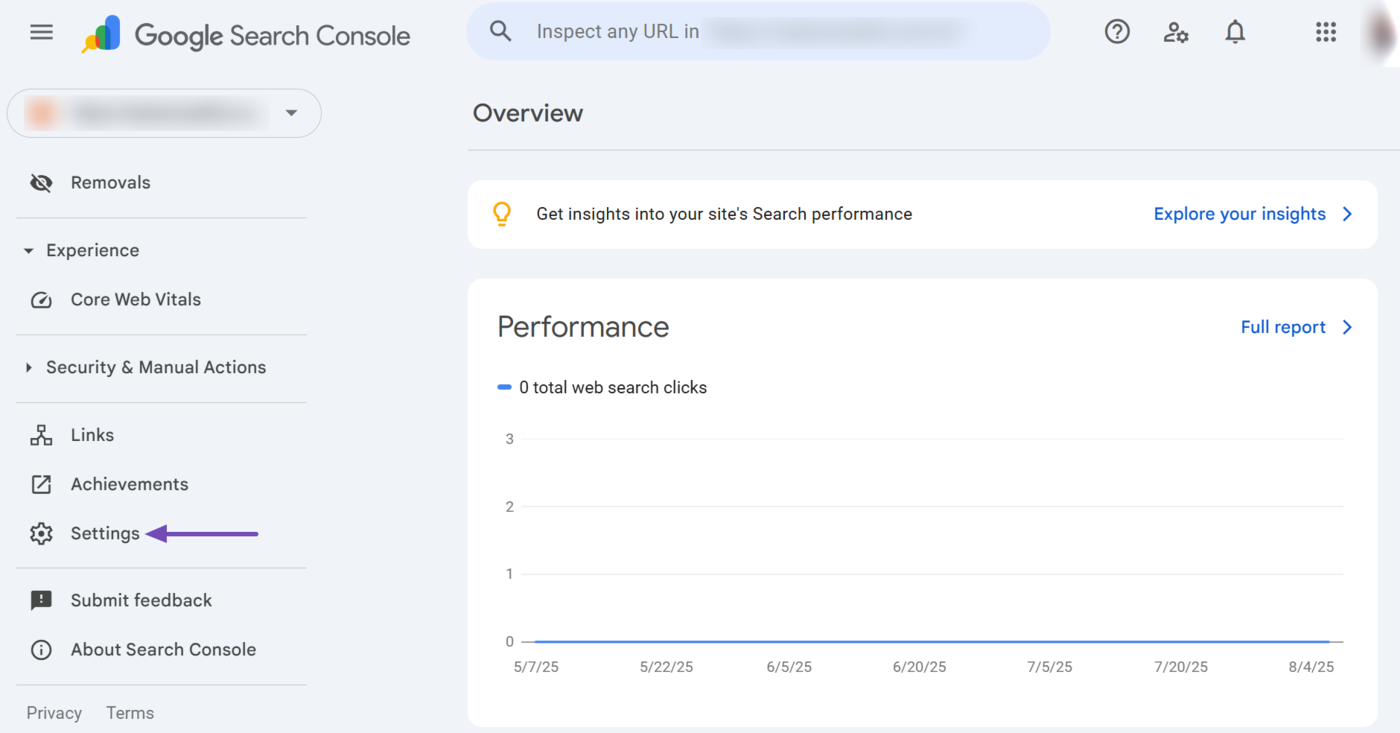Click the Core Web Vitals gauge icon

[41, 300]
